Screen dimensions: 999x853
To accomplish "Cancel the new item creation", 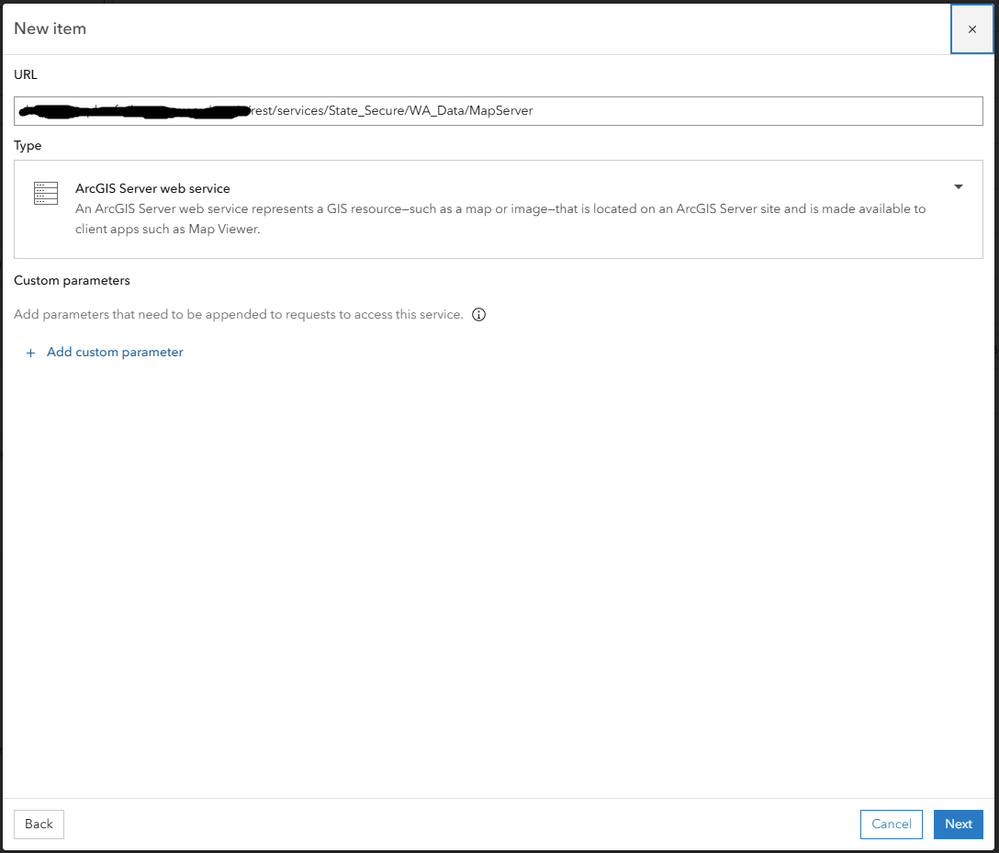I will pos(891,824).
